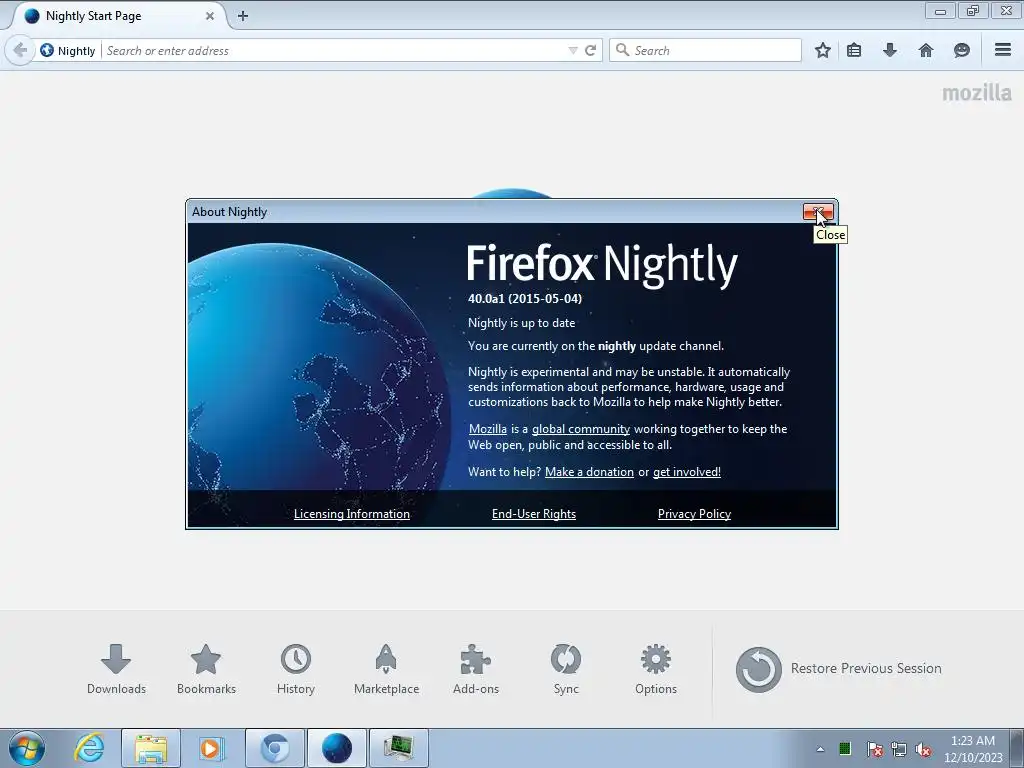Open the network tray icon
Screen dimensions: 1024x768
click(x=899, y=749)
